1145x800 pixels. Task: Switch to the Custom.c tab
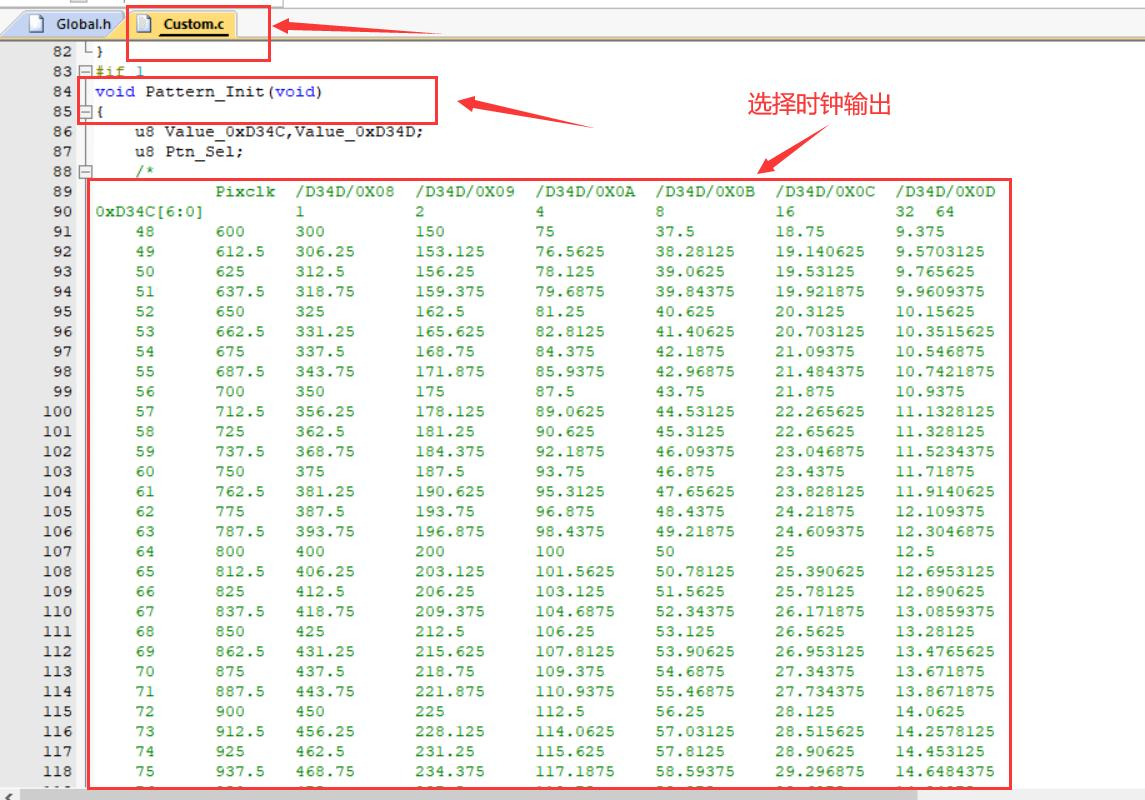pos(184,24)
